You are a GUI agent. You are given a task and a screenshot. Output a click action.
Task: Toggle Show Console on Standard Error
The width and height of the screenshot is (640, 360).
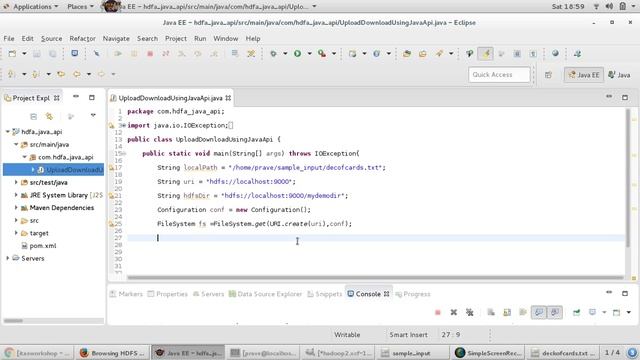click(555, 312)
